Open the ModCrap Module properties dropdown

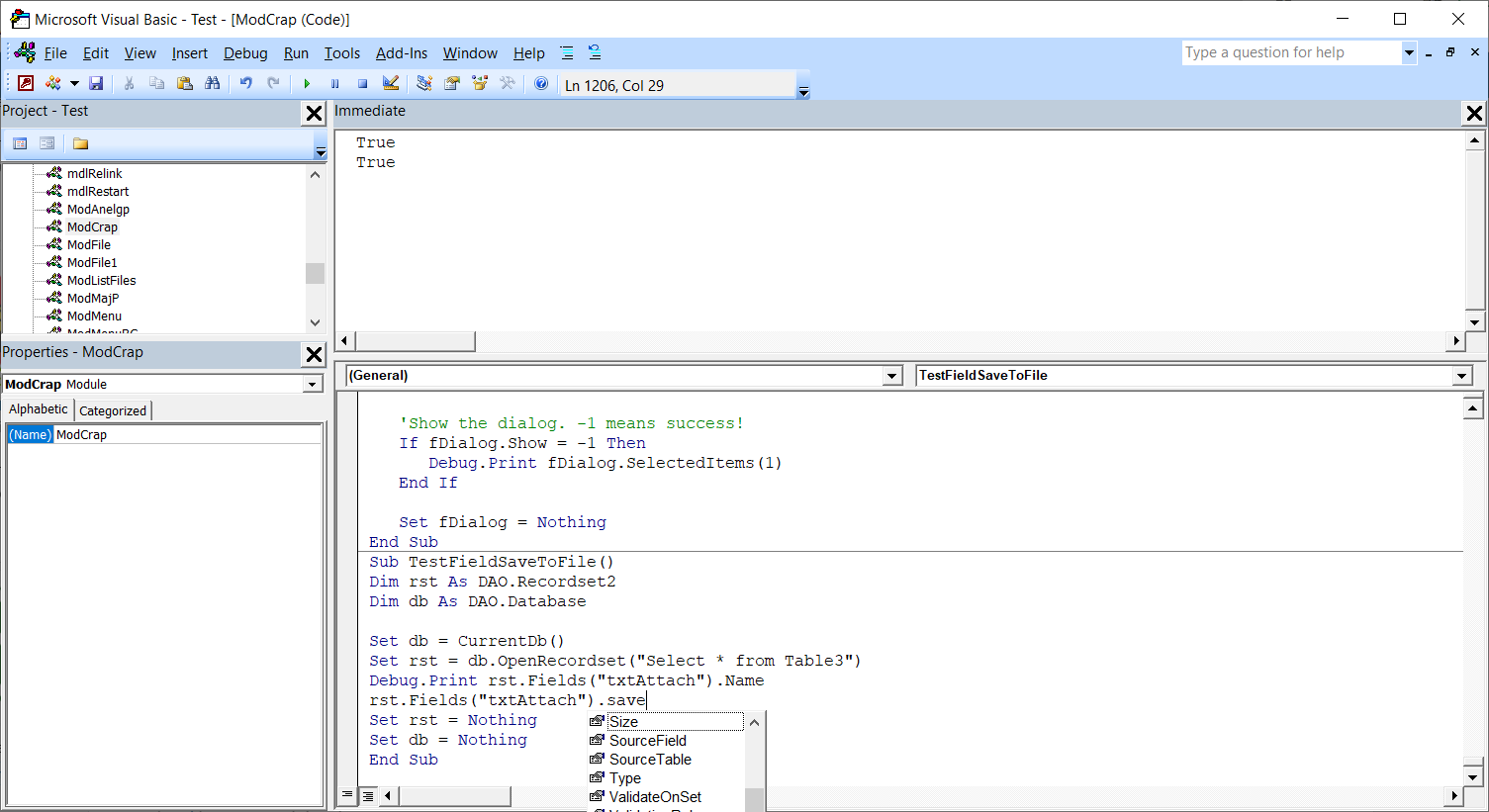(313, 385)
